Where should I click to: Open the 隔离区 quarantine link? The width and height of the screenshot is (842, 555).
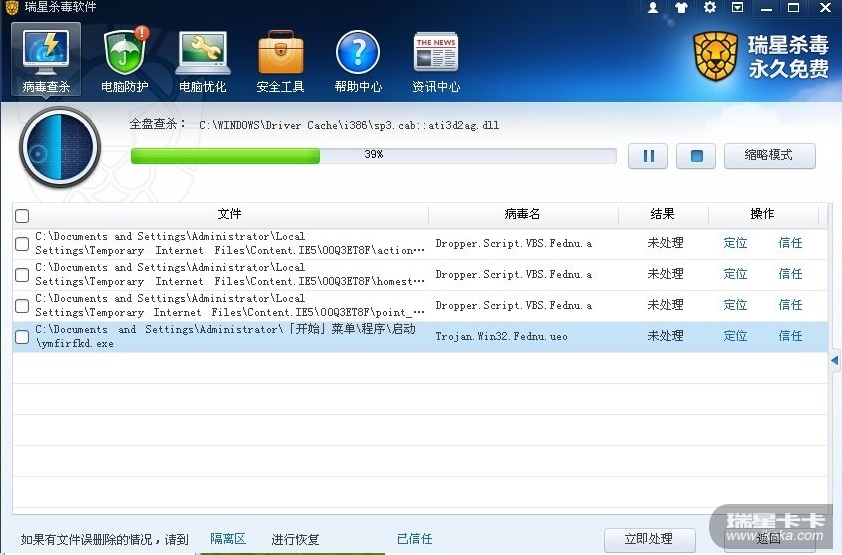pyautogui.click(x=228, y=539)
